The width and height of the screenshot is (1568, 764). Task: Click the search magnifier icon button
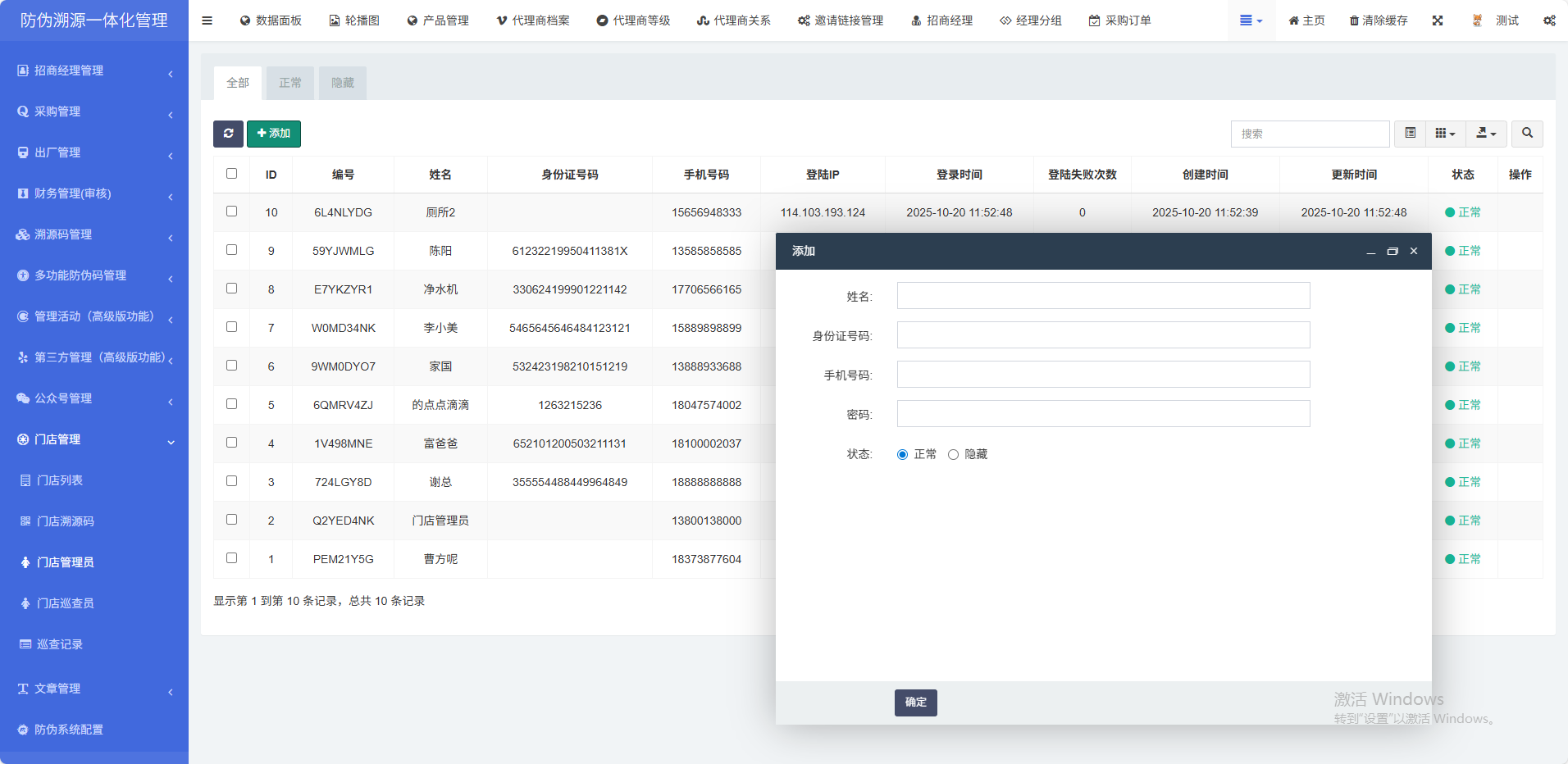coord(1527,134)
